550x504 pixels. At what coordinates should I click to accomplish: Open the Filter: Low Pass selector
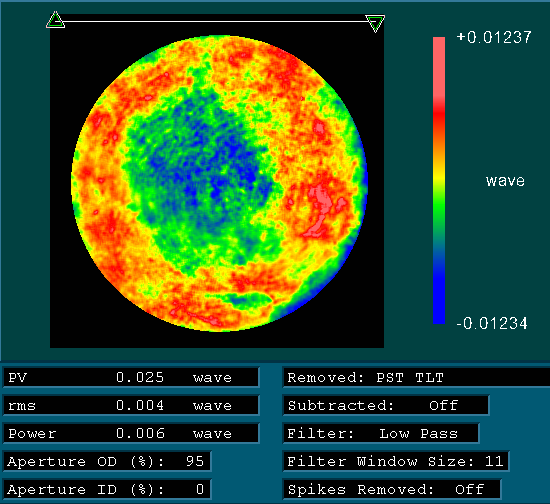[x=381, y=434]
